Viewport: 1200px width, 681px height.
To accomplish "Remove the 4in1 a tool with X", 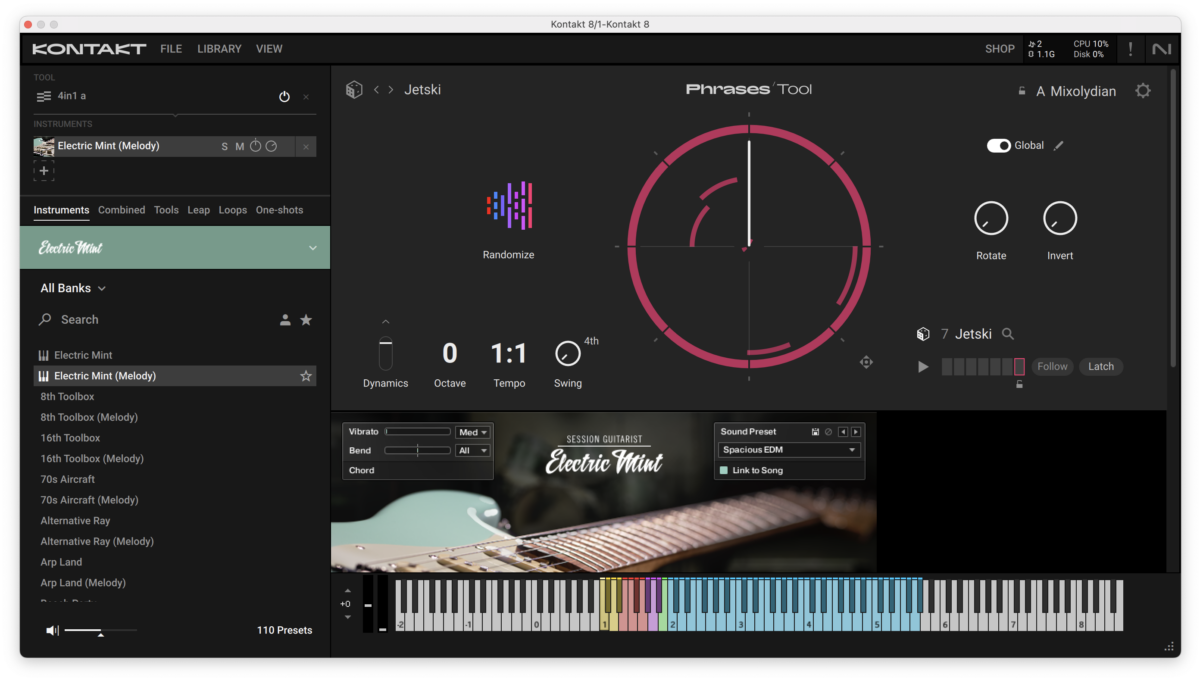I will 306,97.
